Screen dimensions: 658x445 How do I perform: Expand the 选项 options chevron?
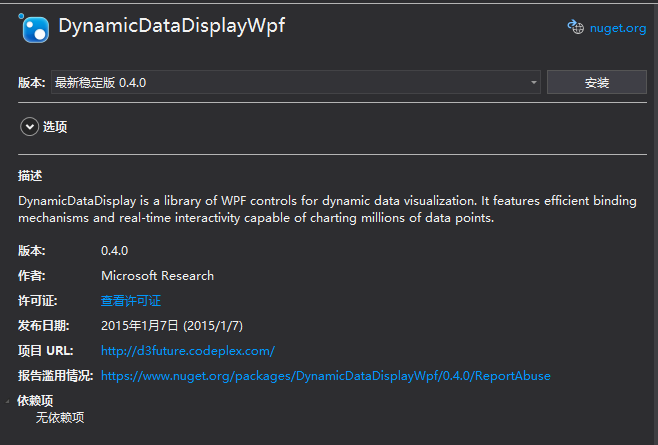pyautogui.click(x=29, y=126)
